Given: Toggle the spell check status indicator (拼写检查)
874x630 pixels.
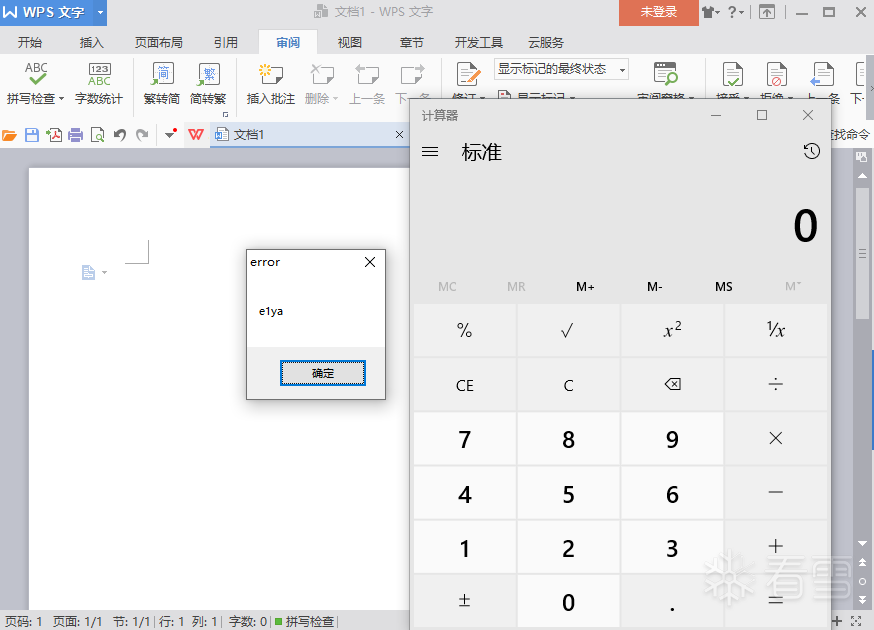Looking at the screenshot, I should coord(304,621).
